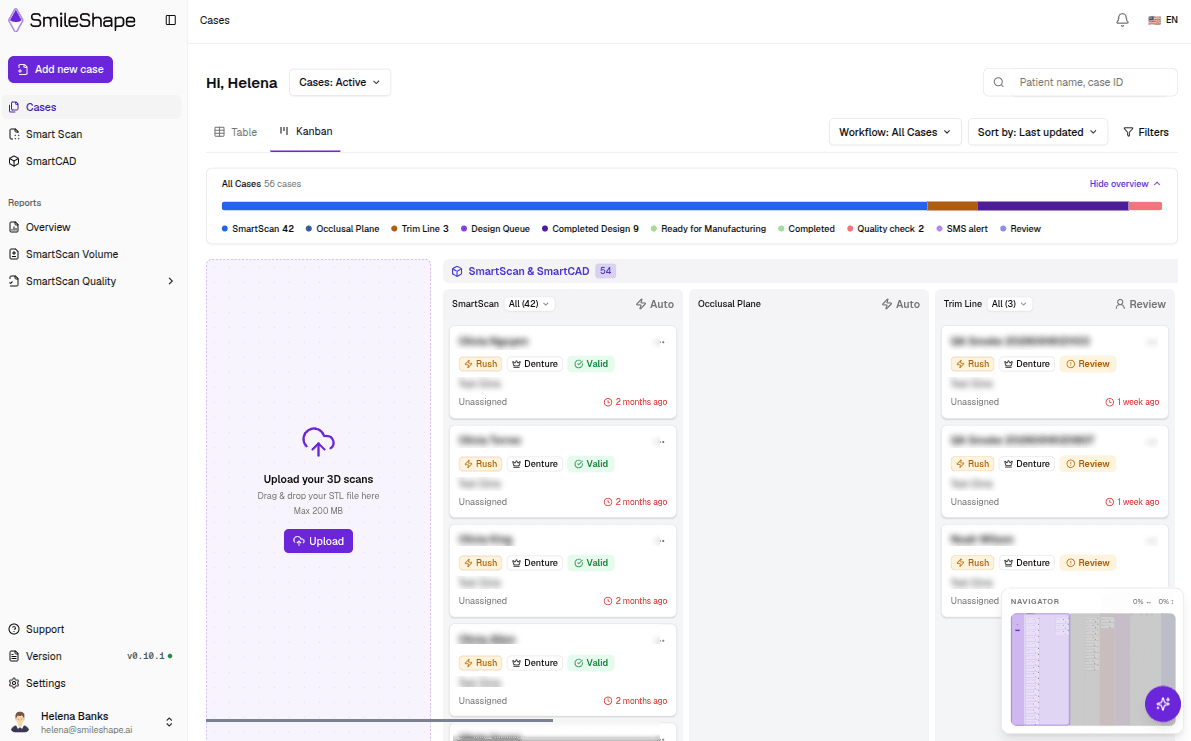Open the Cases: Active dropdown
The width and height of the screenshot is (1191, 741).
(340, 82)
